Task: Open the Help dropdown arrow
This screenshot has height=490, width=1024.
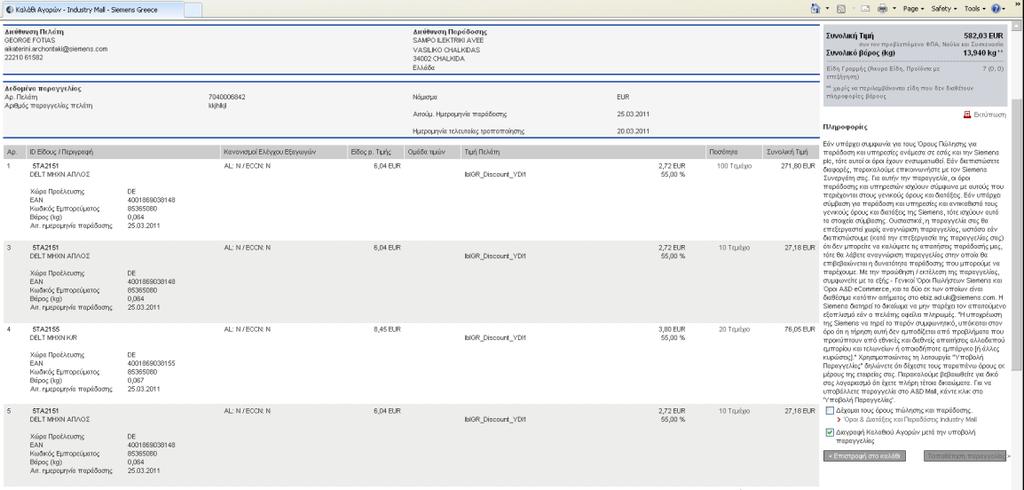Action: (x=1004, y=9)
